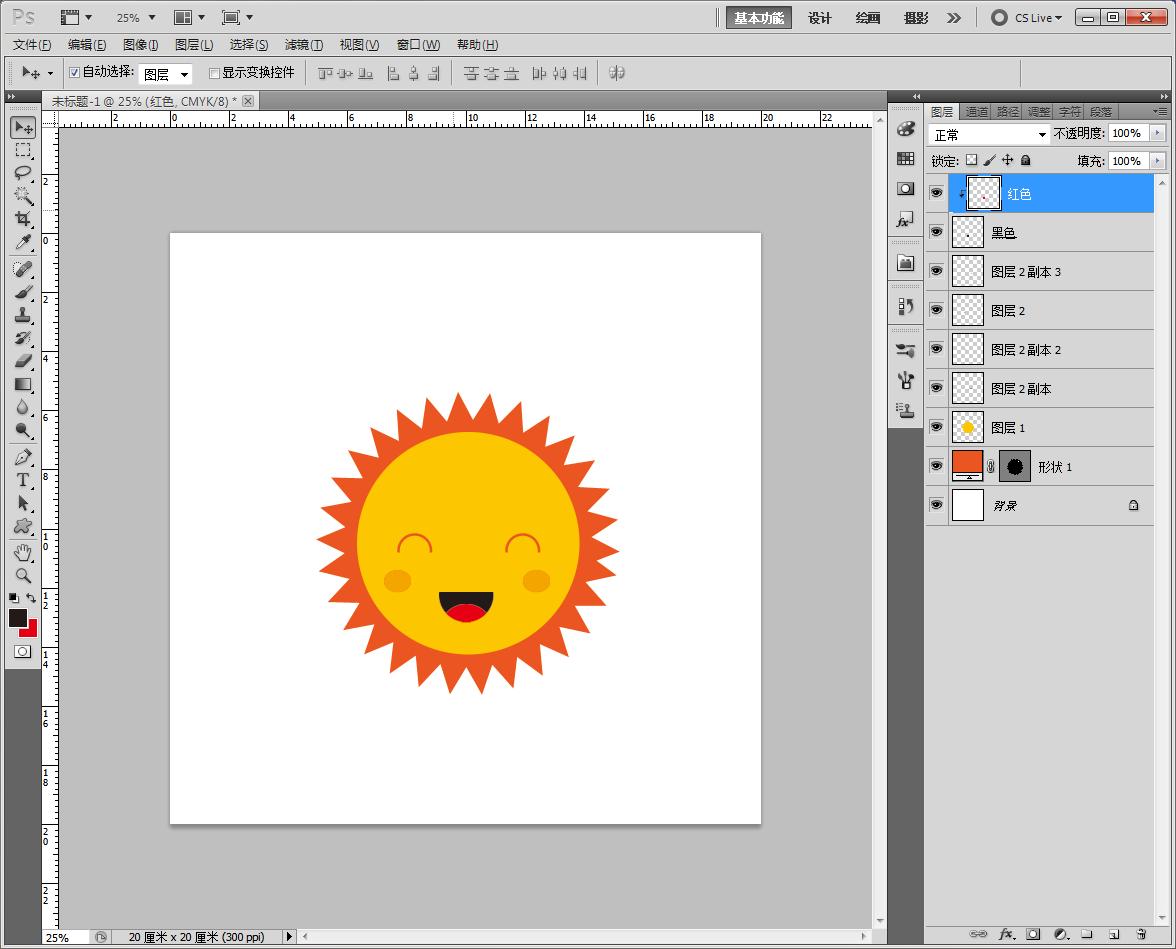Open the 滤镜 menu
This screenshot has height=949, width=1176.
tap(303, 45)
